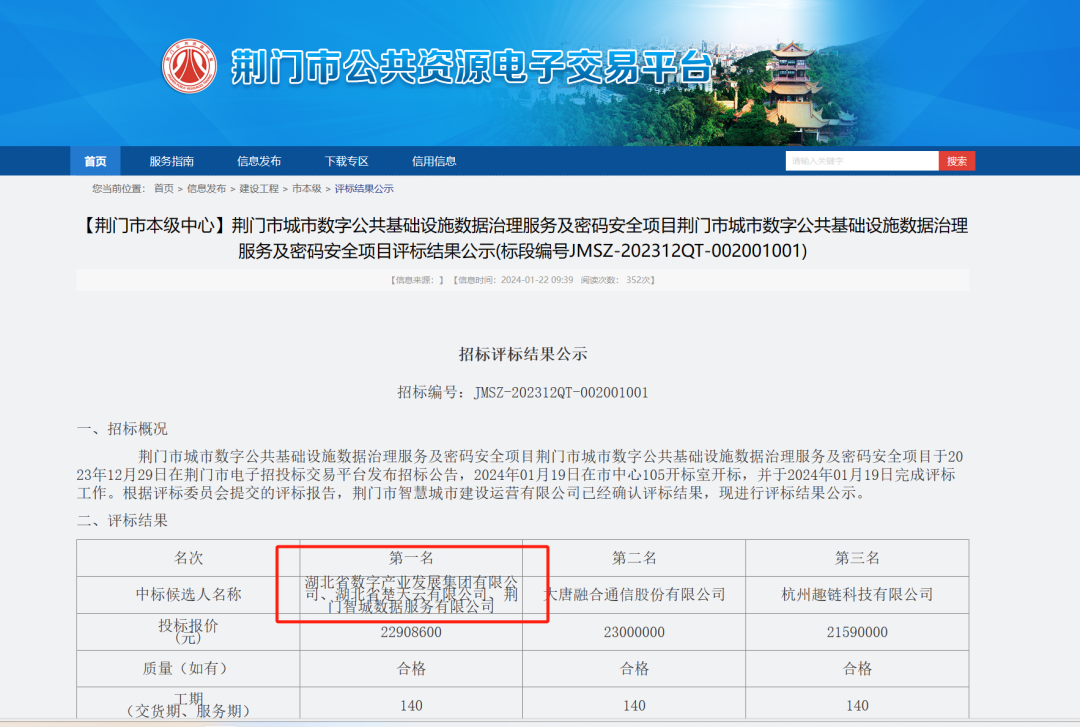Screen dimensions: 1080x727
Task: Click the red circular platform logo
Action: tap(189, 66)
